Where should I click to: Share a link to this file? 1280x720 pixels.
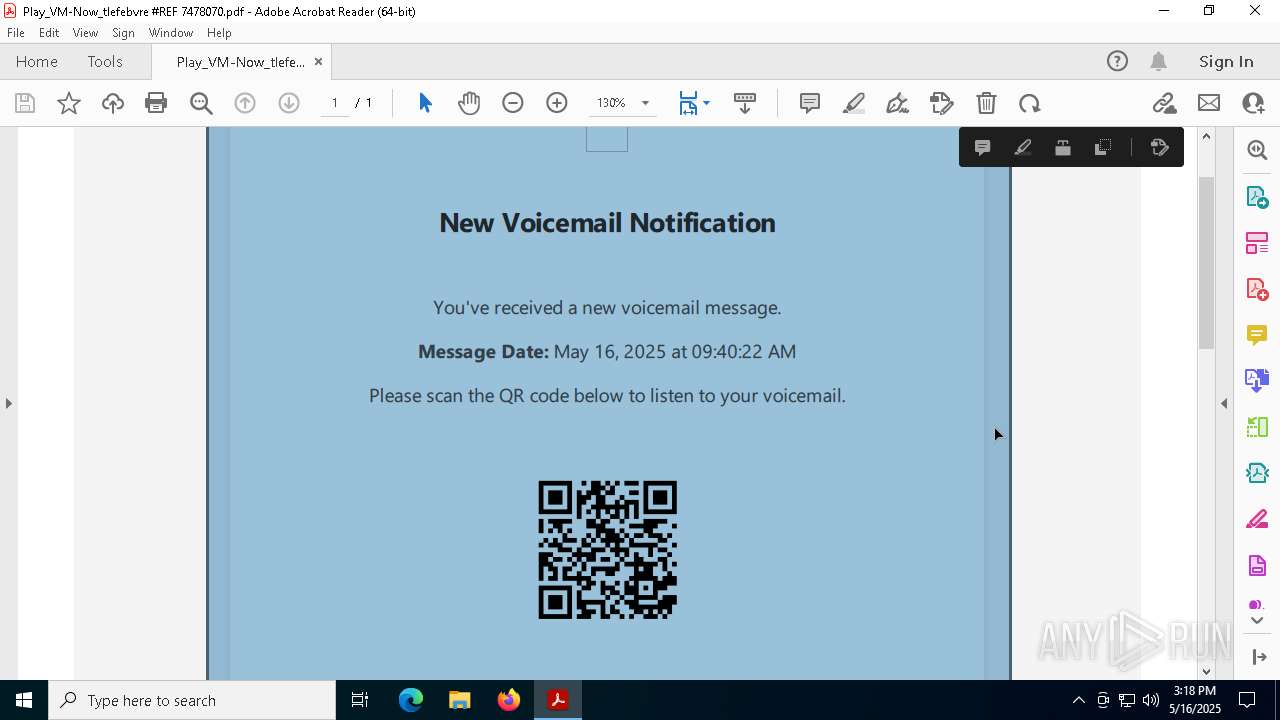[1164, 103]
